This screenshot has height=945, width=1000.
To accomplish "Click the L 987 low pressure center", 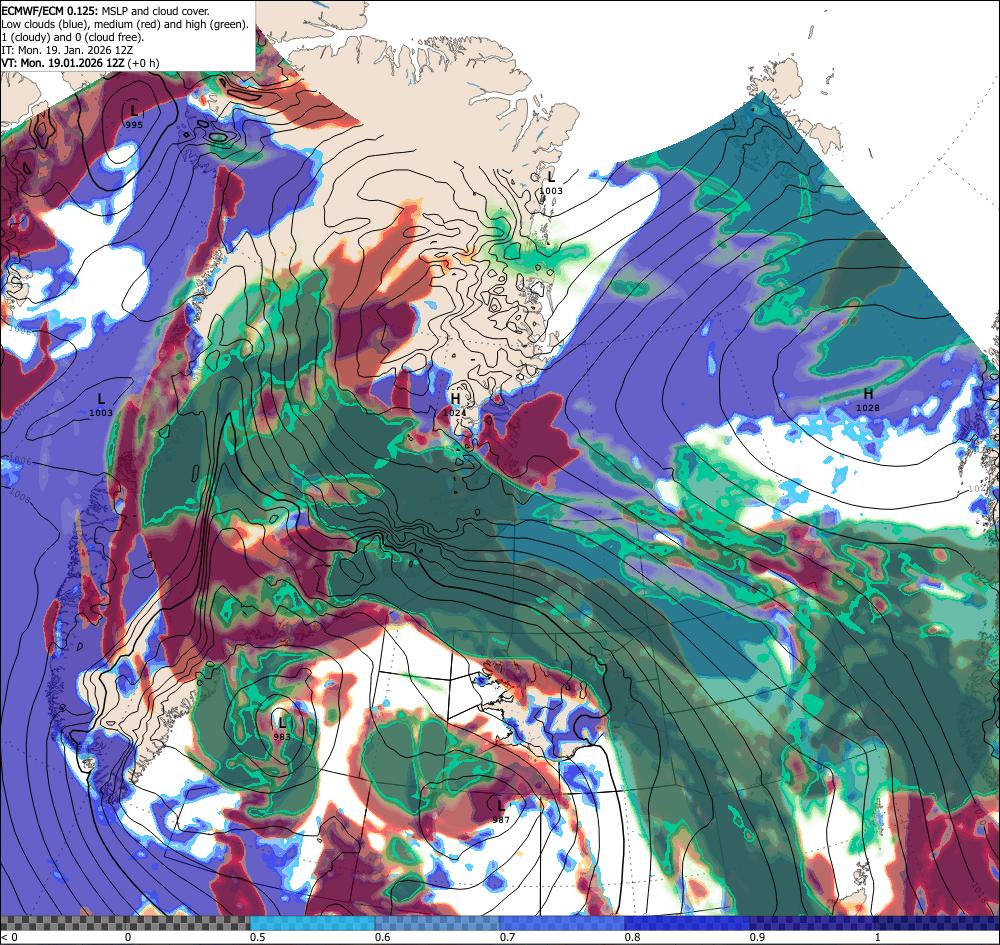I will (501, 812).
